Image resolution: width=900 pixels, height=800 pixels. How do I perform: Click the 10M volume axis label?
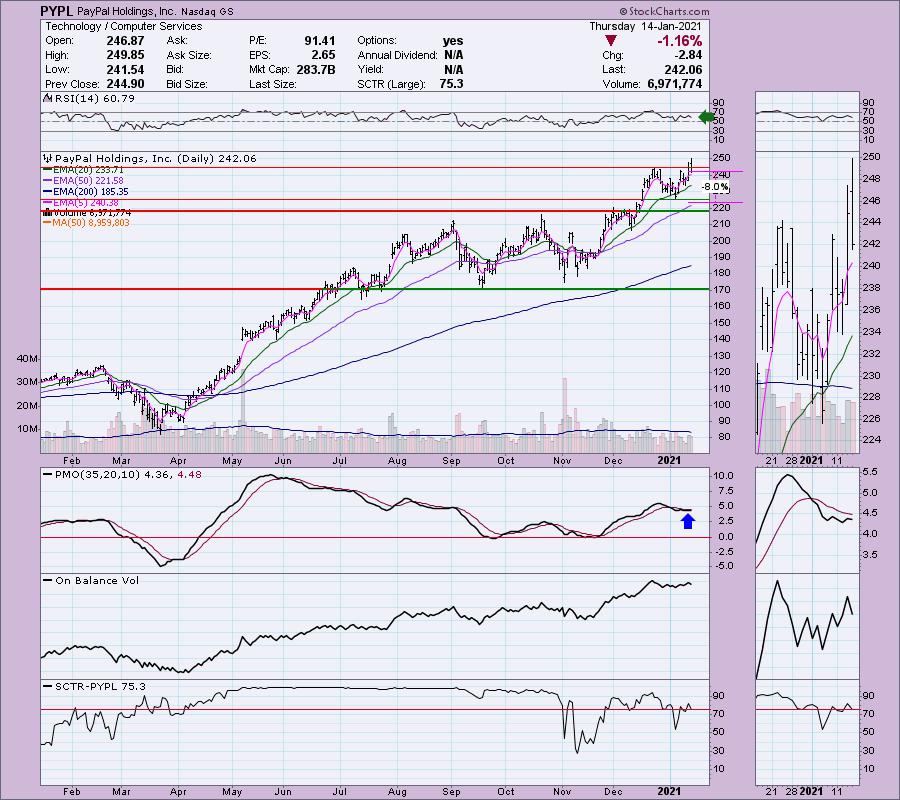pos(28,429)
